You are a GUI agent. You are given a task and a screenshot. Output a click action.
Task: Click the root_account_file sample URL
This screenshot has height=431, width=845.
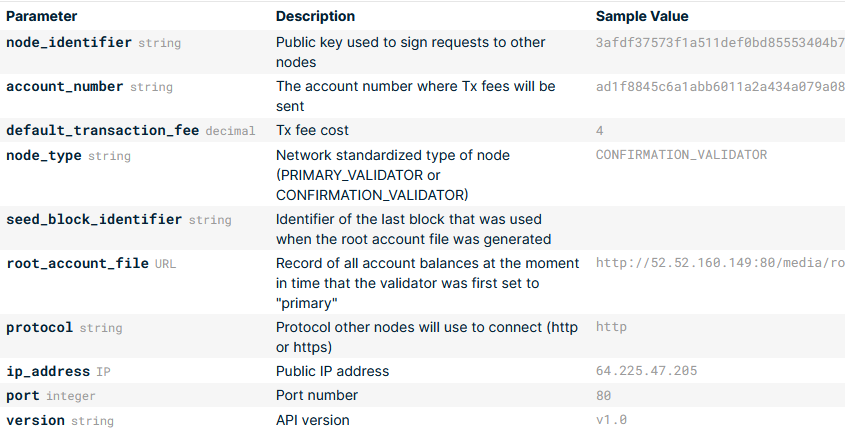click(x=719, y=264)
